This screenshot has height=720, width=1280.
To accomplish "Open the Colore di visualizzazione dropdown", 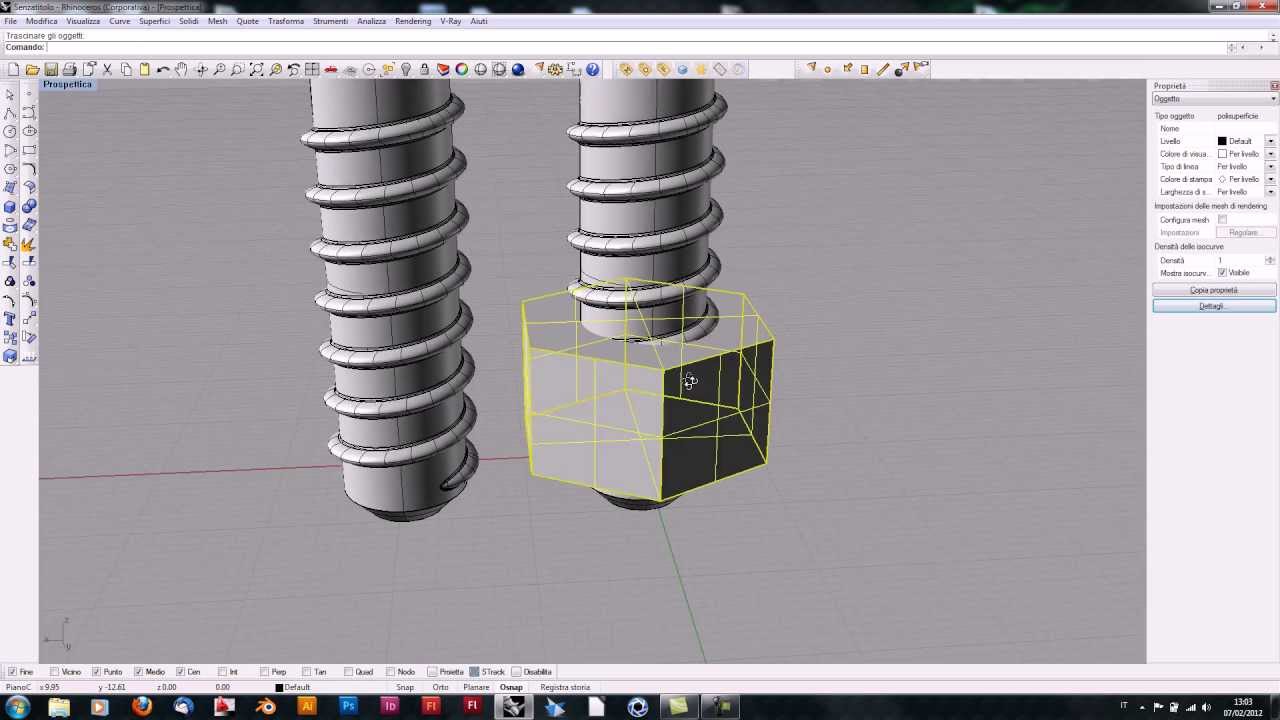I will click(x=1271, y=154).
